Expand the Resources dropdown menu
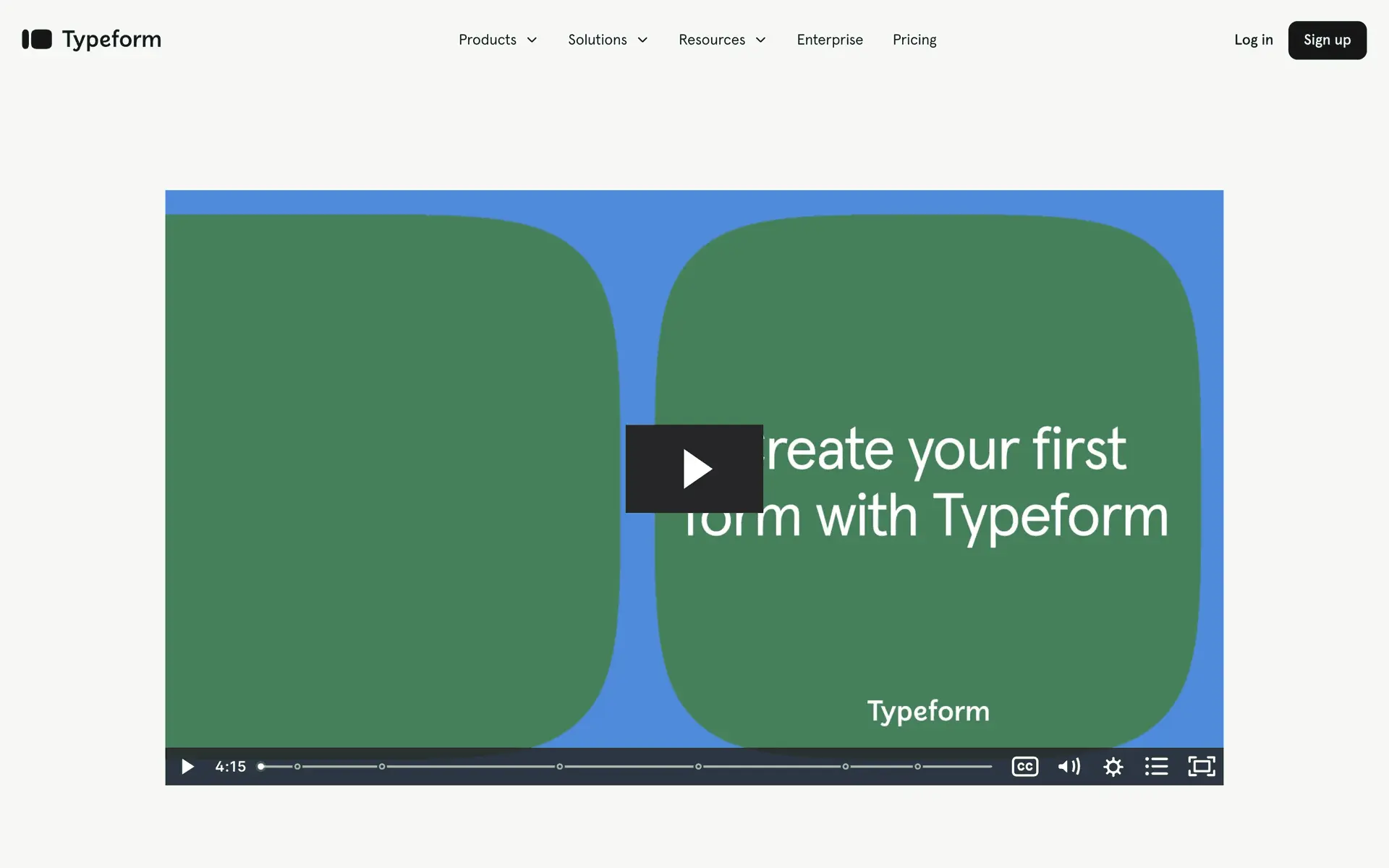This screenshot has height=868, width=1389. [722, 40]
